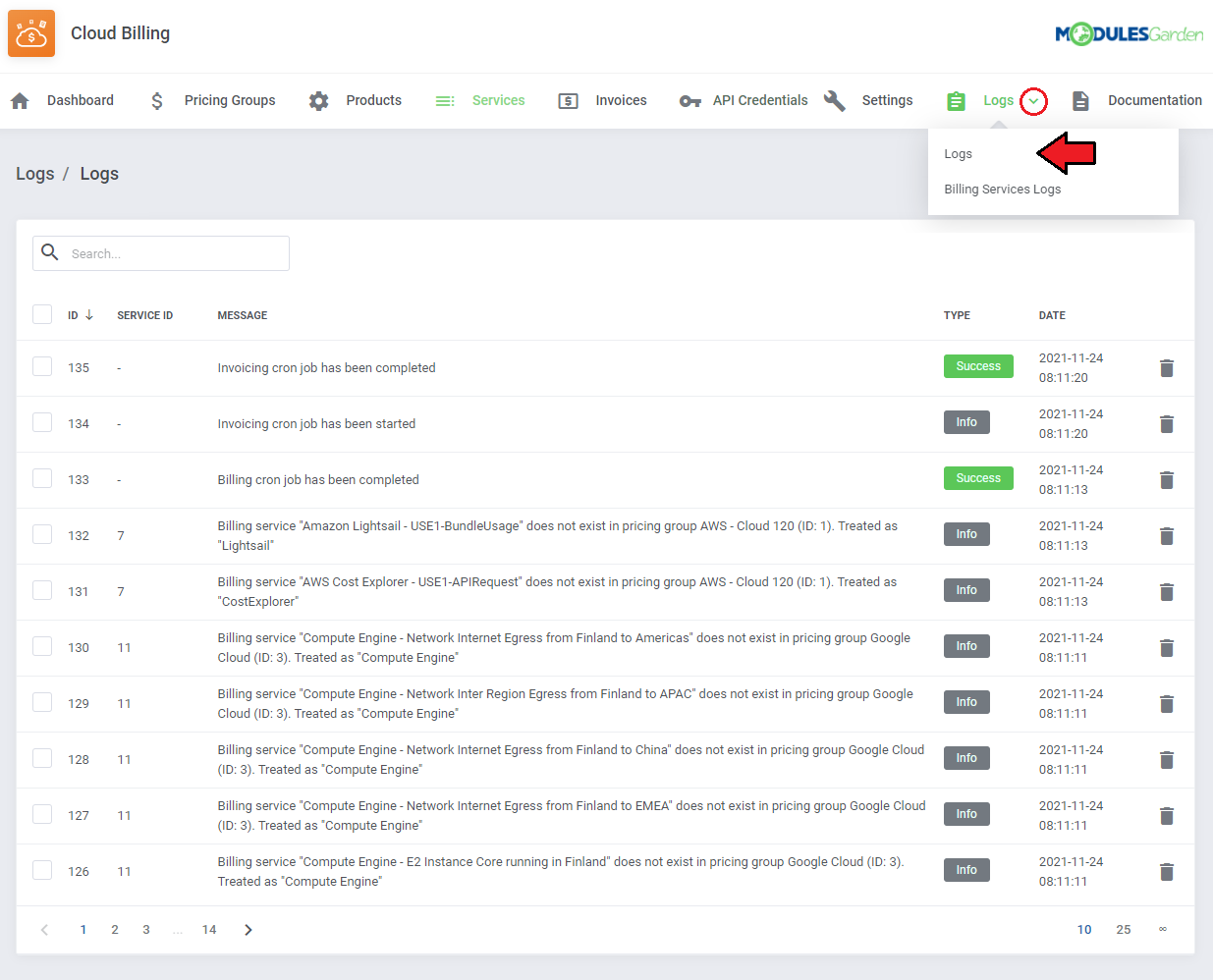Click the Logs clipboard icon

pyautogui.click(x=956, y=100)
